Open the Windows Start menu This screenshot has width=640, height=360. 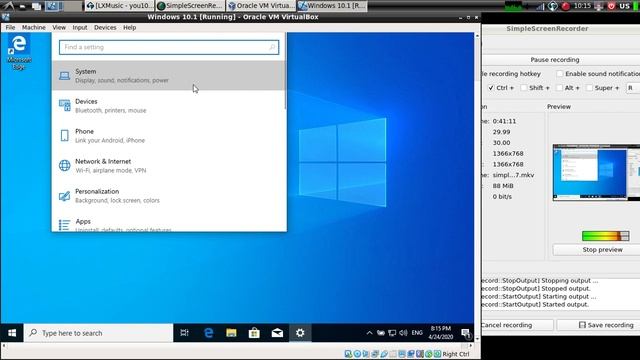pyautogui.click(x=12, y=333)
